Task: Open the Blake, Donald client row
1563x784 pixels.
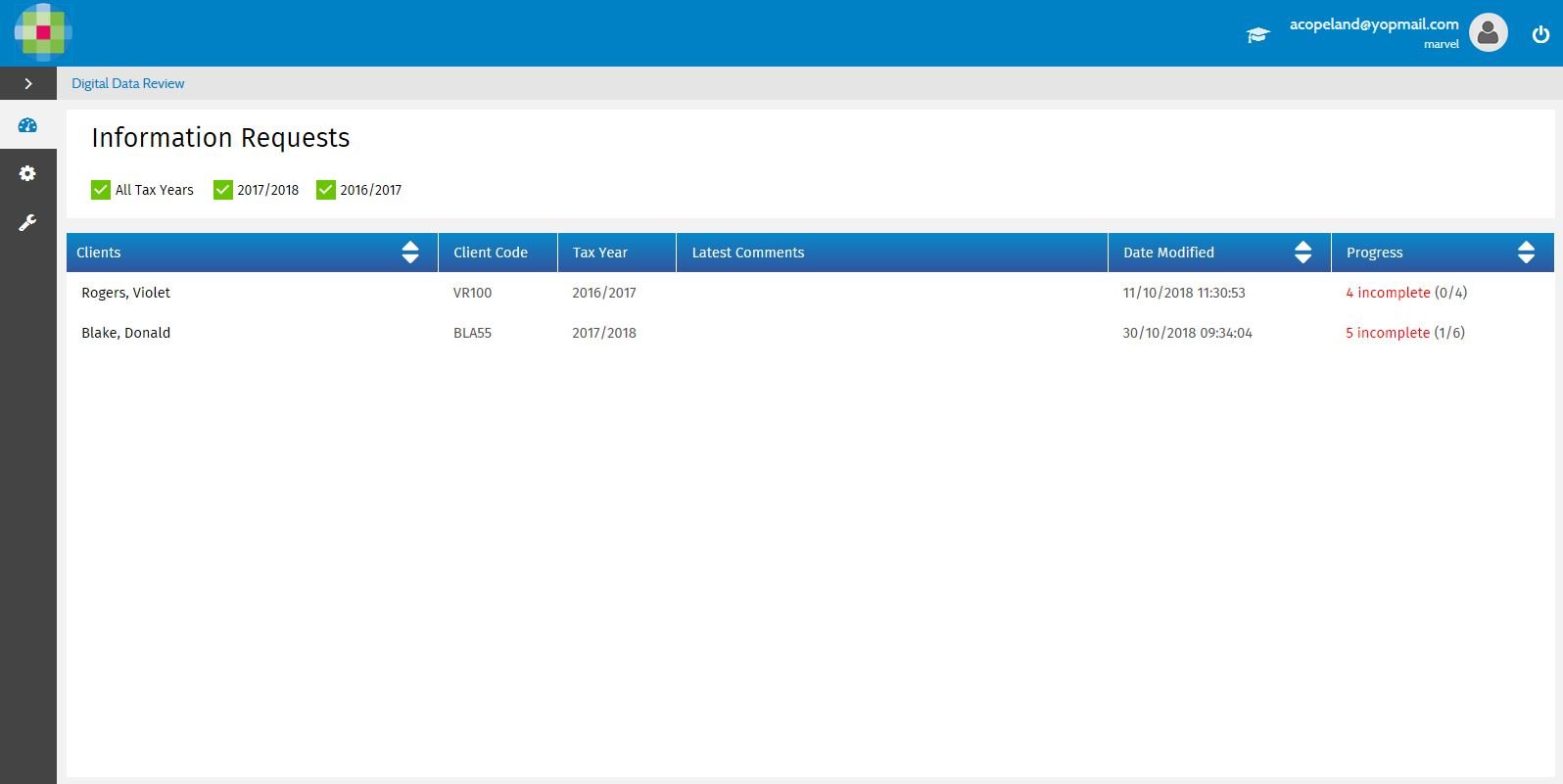Action: (126, 333)
